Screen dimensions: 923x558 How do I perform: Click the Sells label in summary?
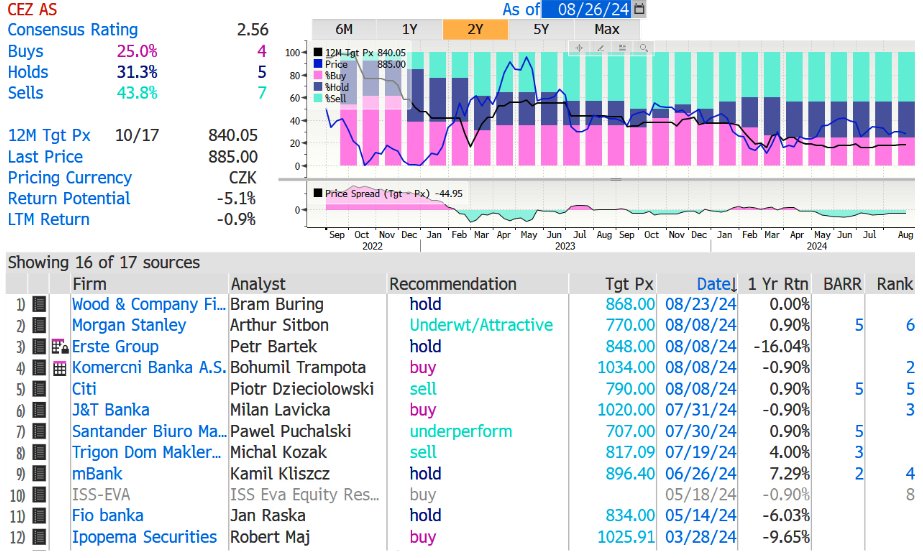tap(25, 93)
